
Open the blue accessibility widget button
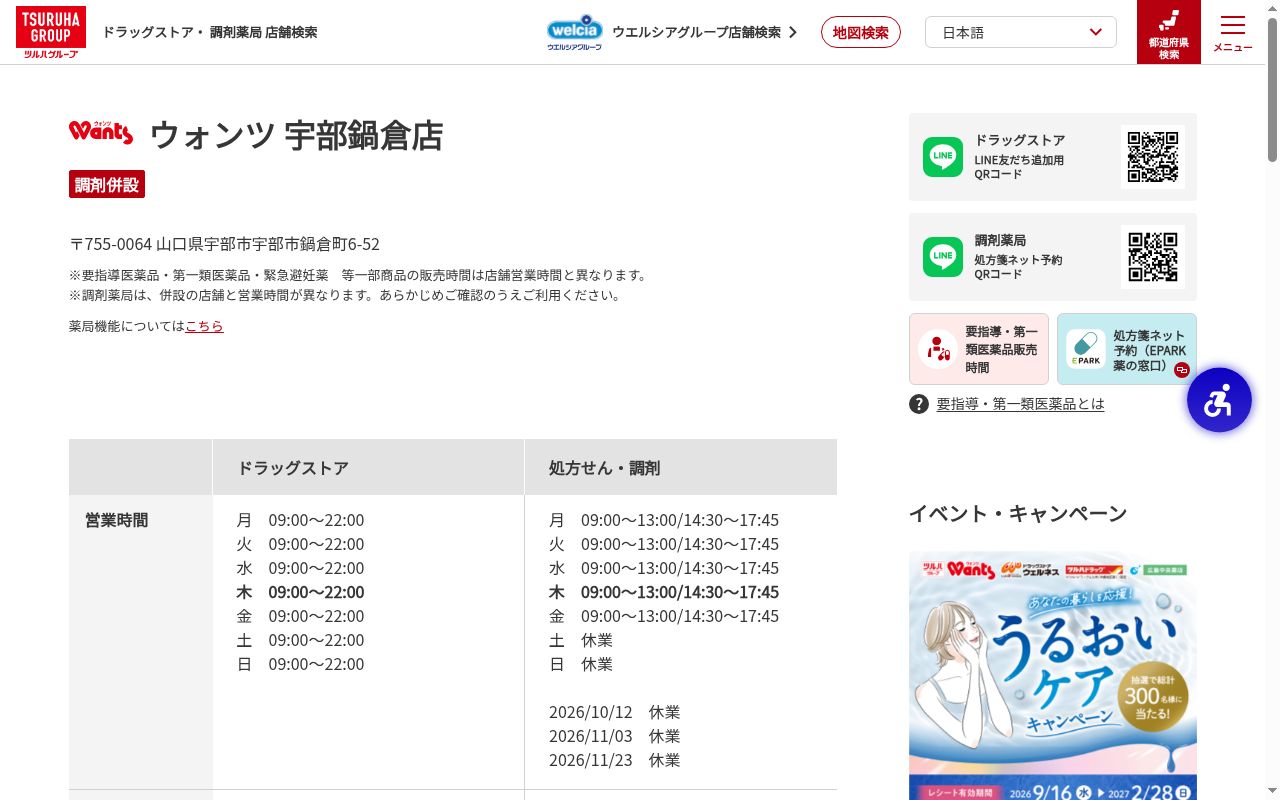1219,400
